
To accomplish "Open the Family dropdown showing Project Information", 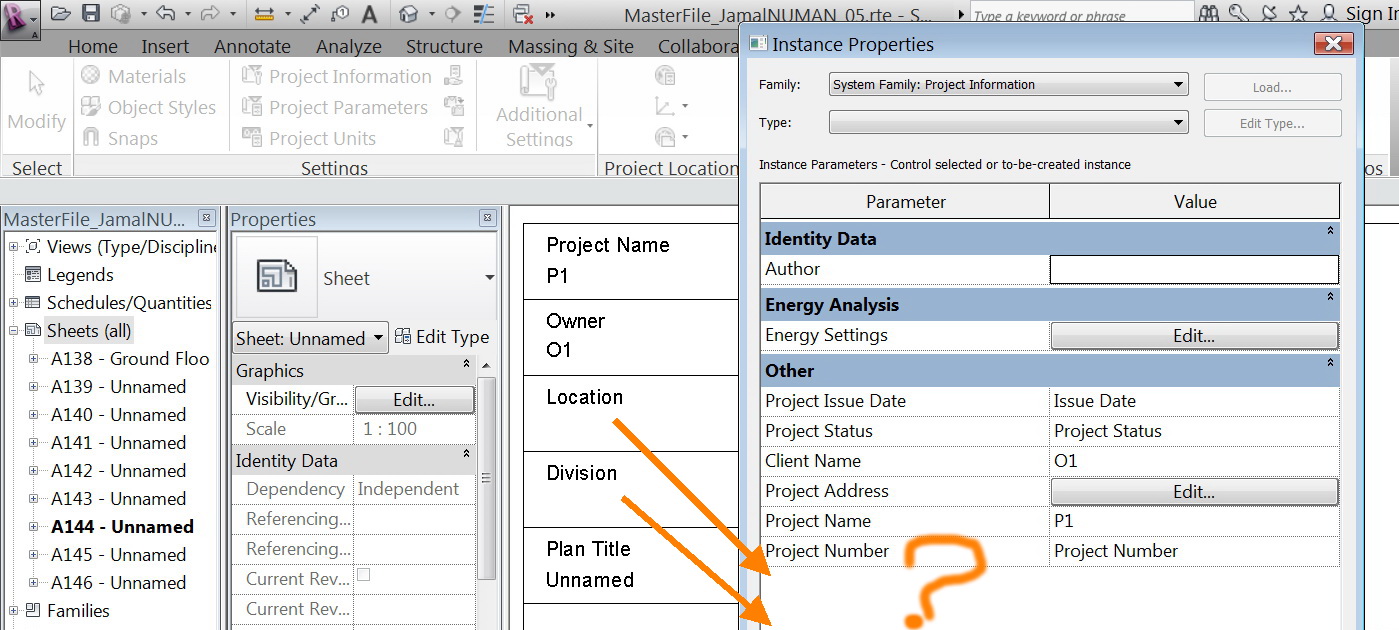I will pyautogui.click(x=1006, y=84).
